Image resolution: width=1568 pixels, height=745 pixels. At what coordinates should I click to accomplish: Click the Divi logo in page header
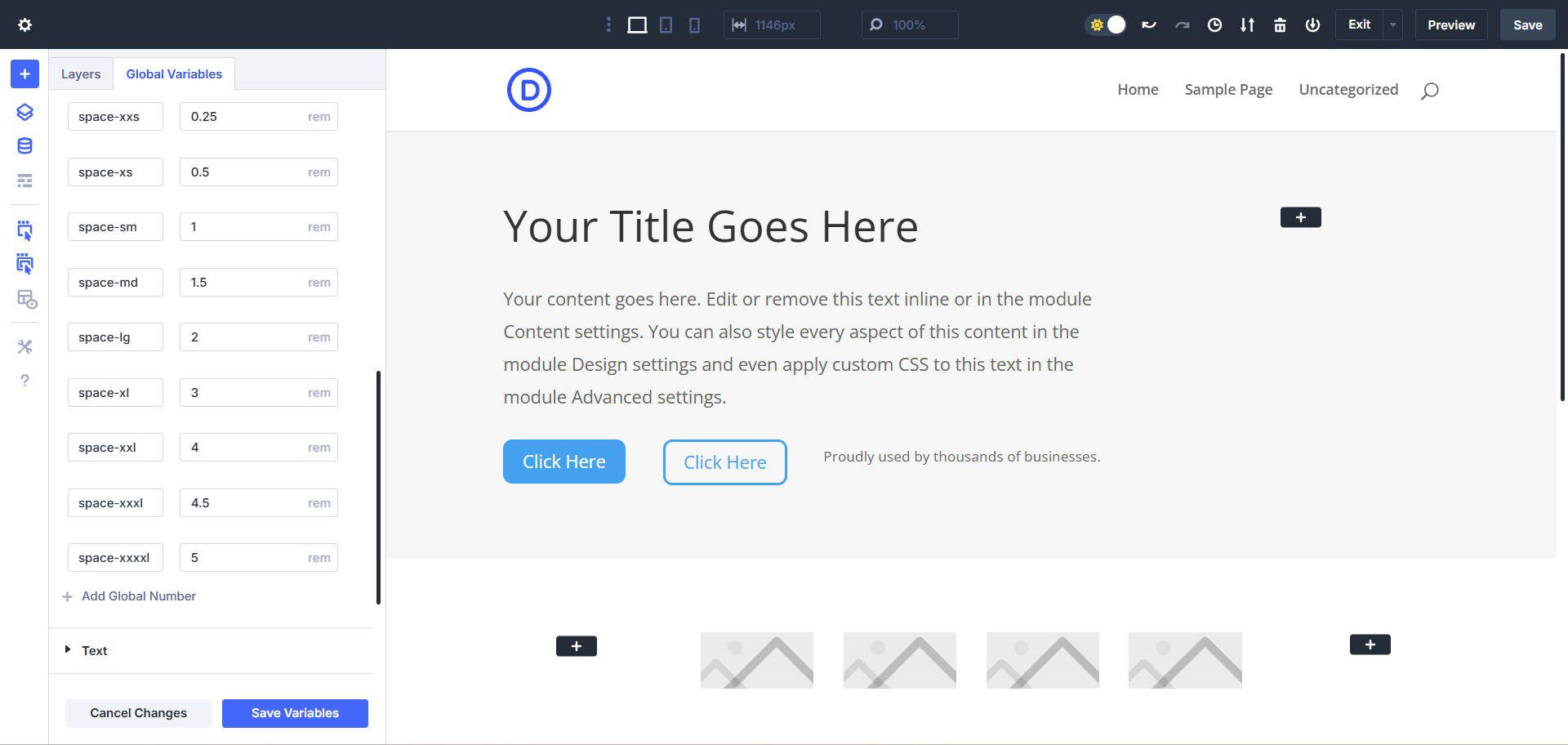pyautogui.click(x=529, y=90)
